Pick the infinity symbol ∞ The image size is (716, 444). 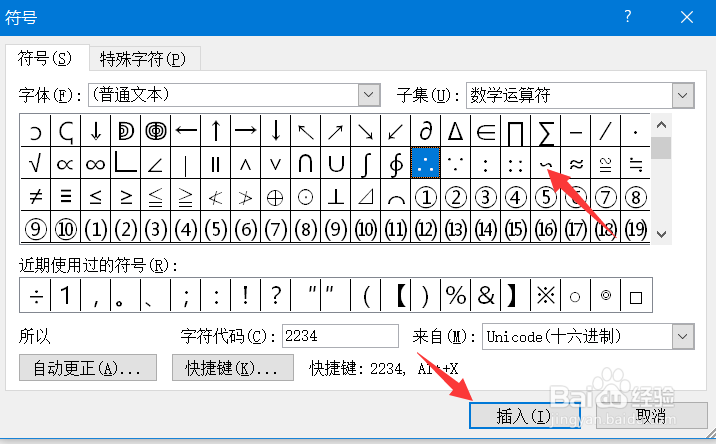pos(95,163)
